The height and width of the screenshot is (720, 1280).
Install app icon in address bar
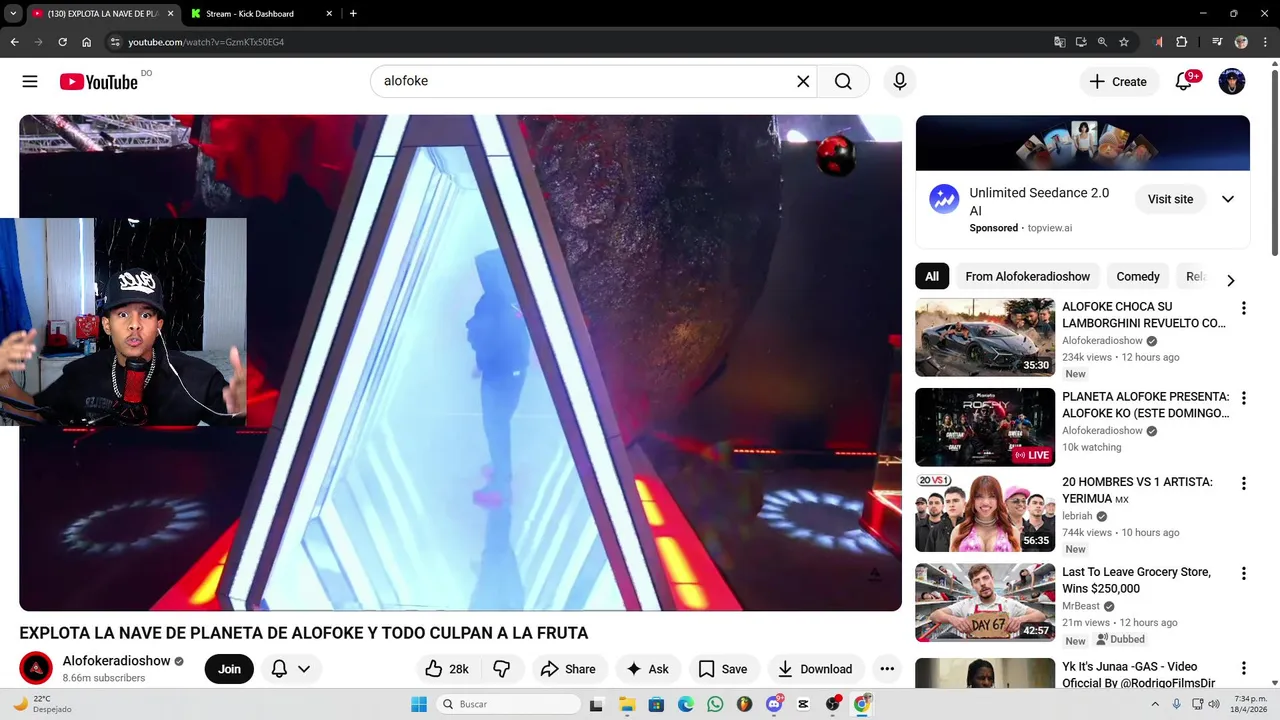pyautogui.click(x=1081, y=42)
